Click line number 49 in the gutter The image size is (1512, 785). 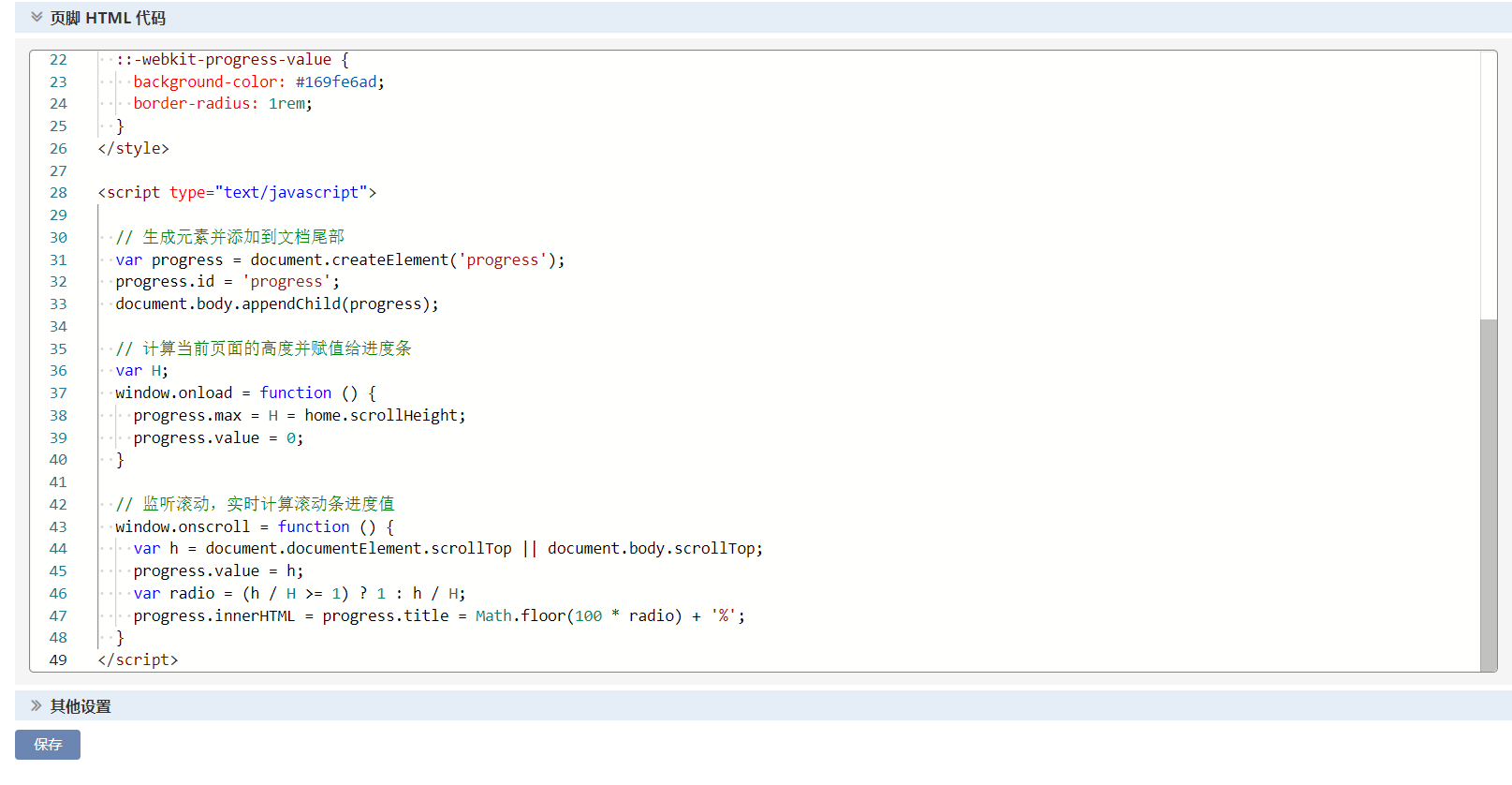click(58, 659)
